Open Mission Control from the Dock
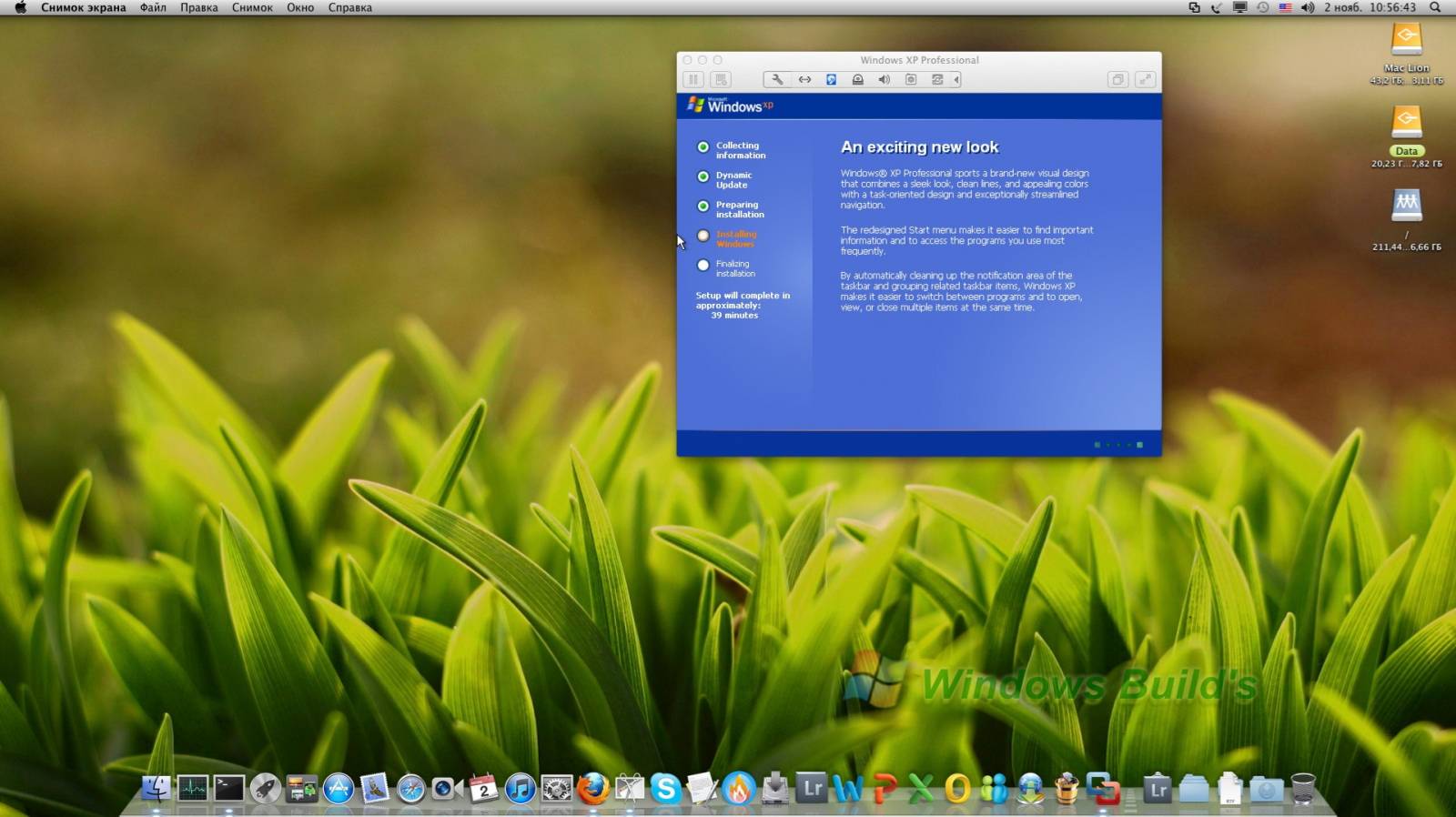This screenshot has height=817, width=1456. tap(302, 788)
